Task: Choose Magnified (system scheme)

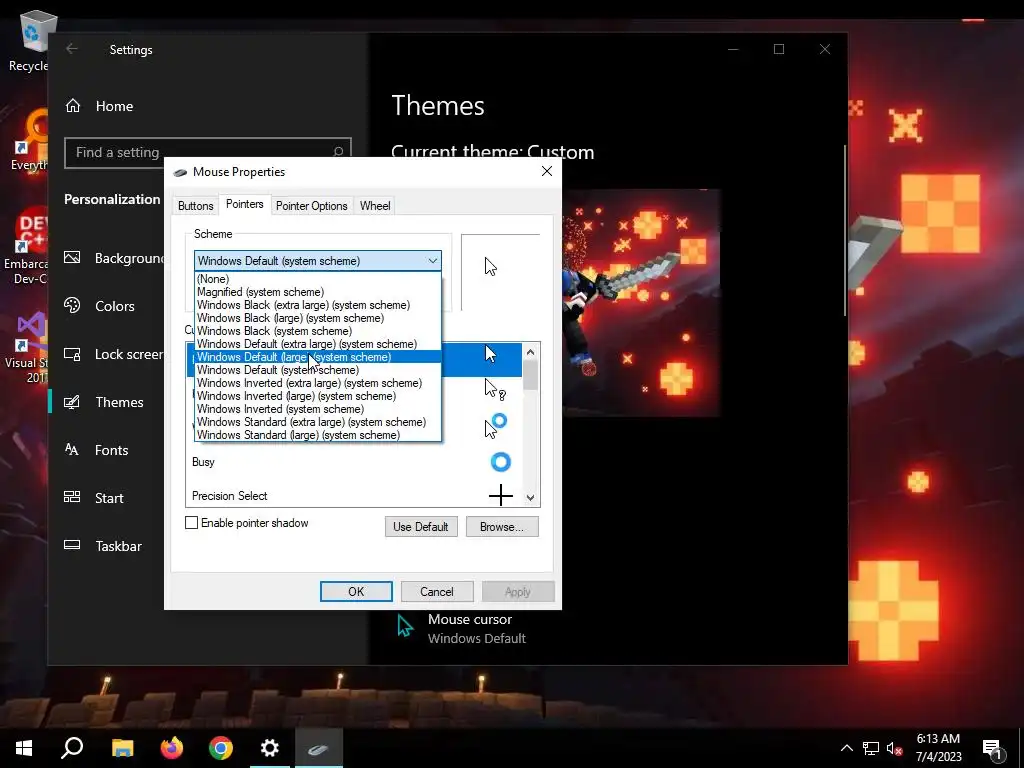Action: click(x=318, y=292)
